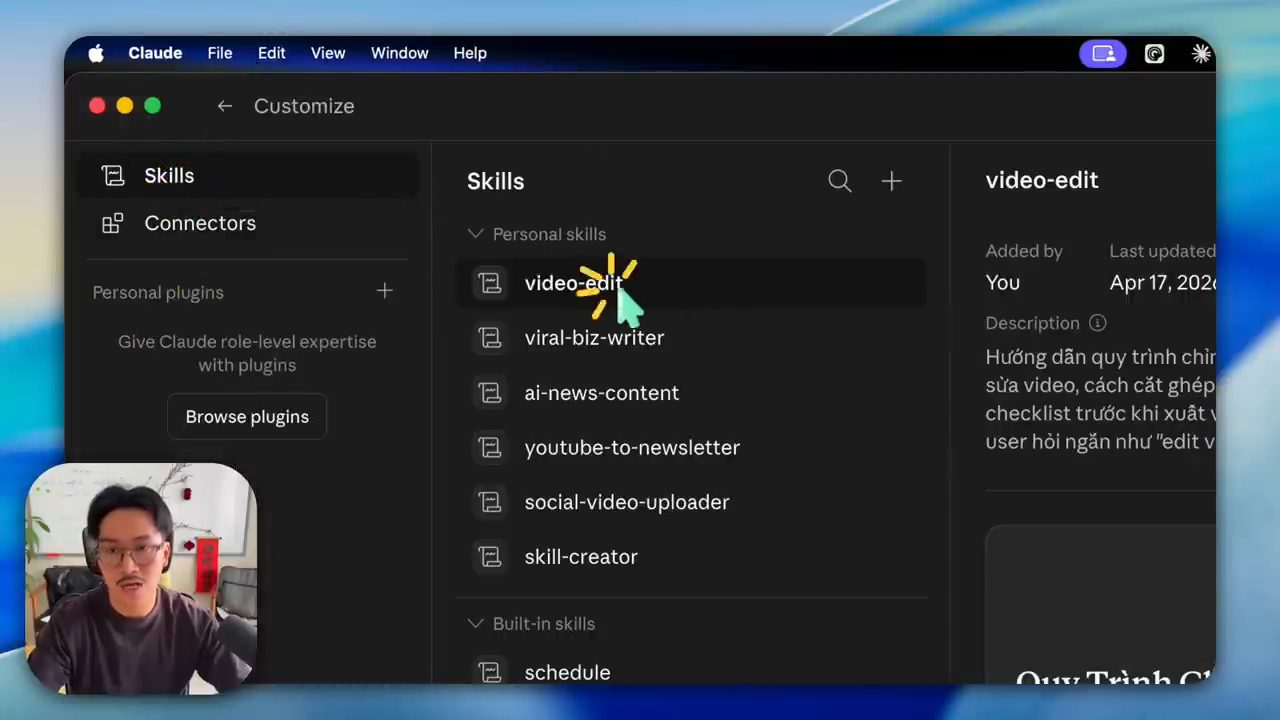Click the Claude starburst menu bar icon
The image size is (1280, 720).
coord(1201,54)
